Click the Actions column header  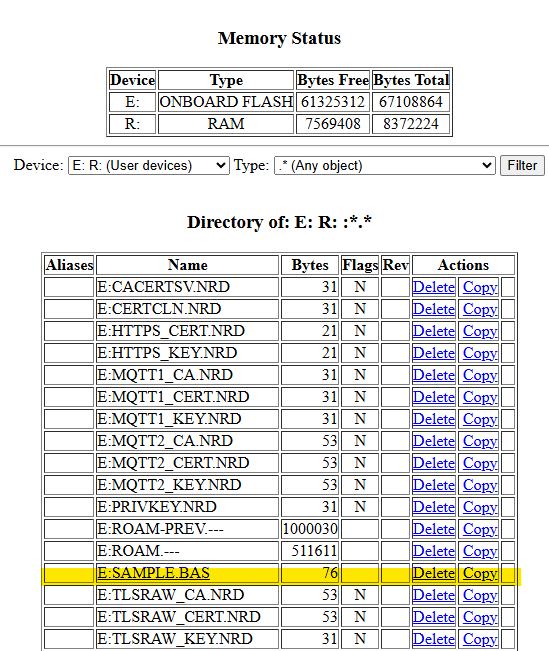click(x=463, y=265)
